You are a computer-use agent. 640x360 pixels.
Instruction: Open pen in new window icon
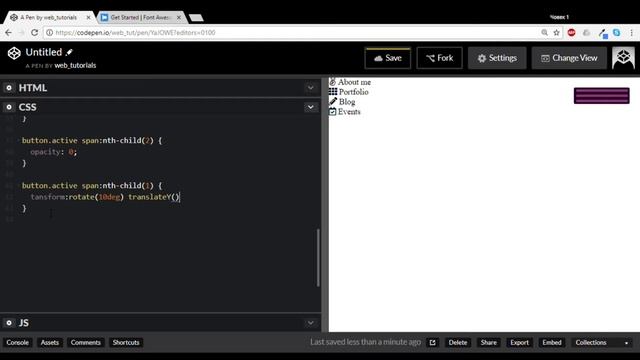pos(432,342)
